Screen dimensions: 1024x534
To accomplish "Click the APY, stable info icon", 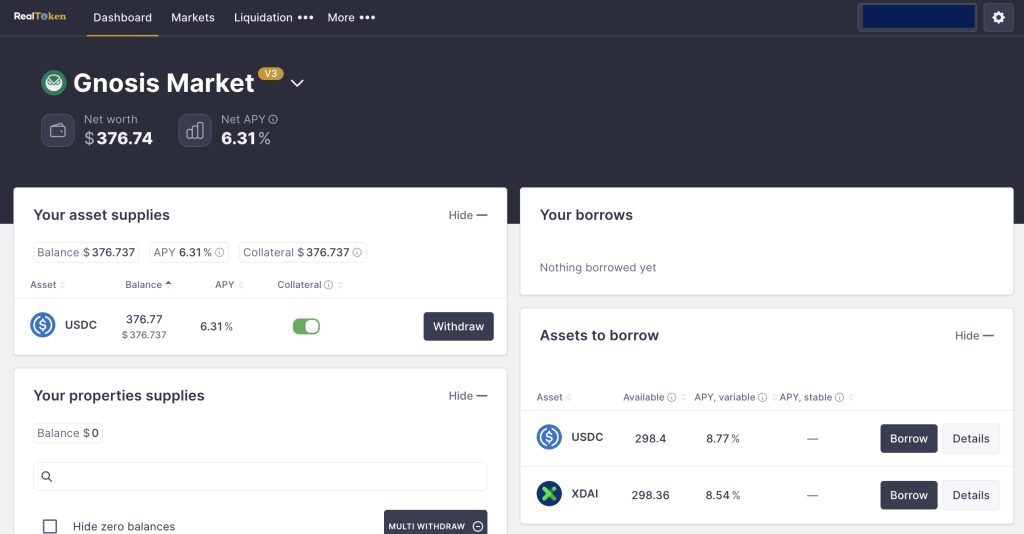I will pos(839,398).
